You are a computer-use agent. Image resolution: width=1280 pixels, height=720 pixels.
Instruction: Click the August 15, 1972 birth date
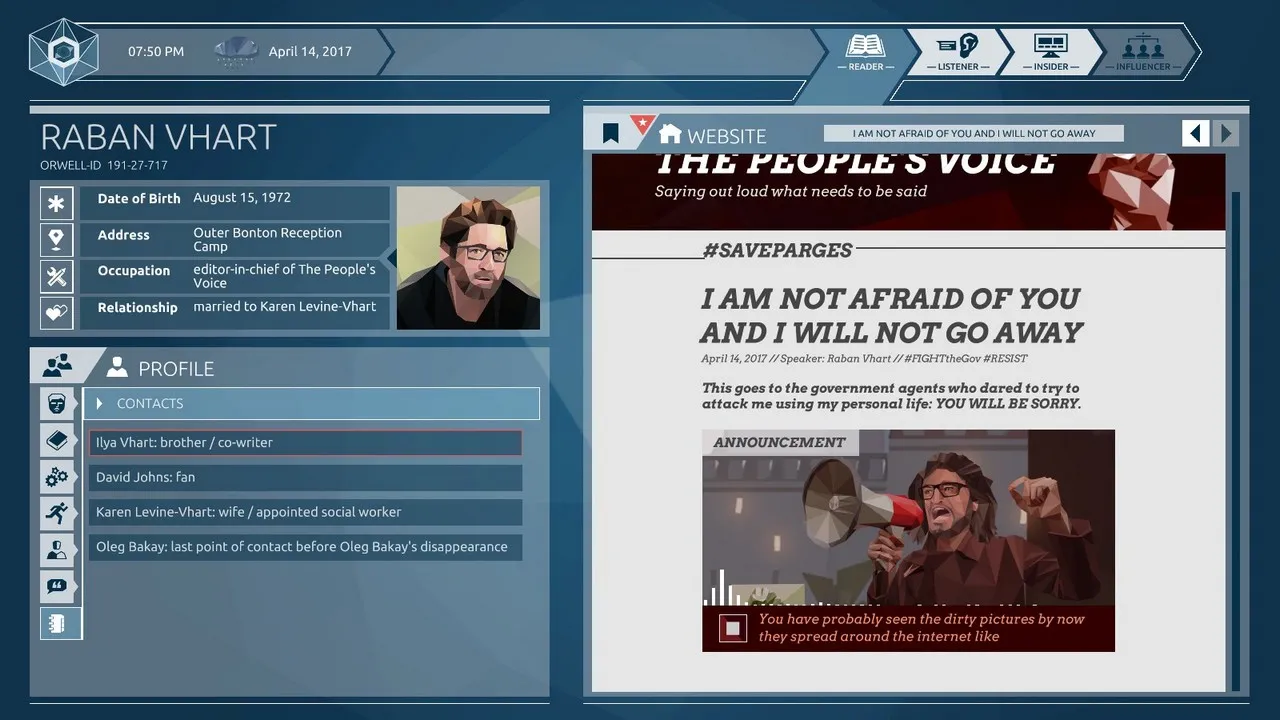242,198
